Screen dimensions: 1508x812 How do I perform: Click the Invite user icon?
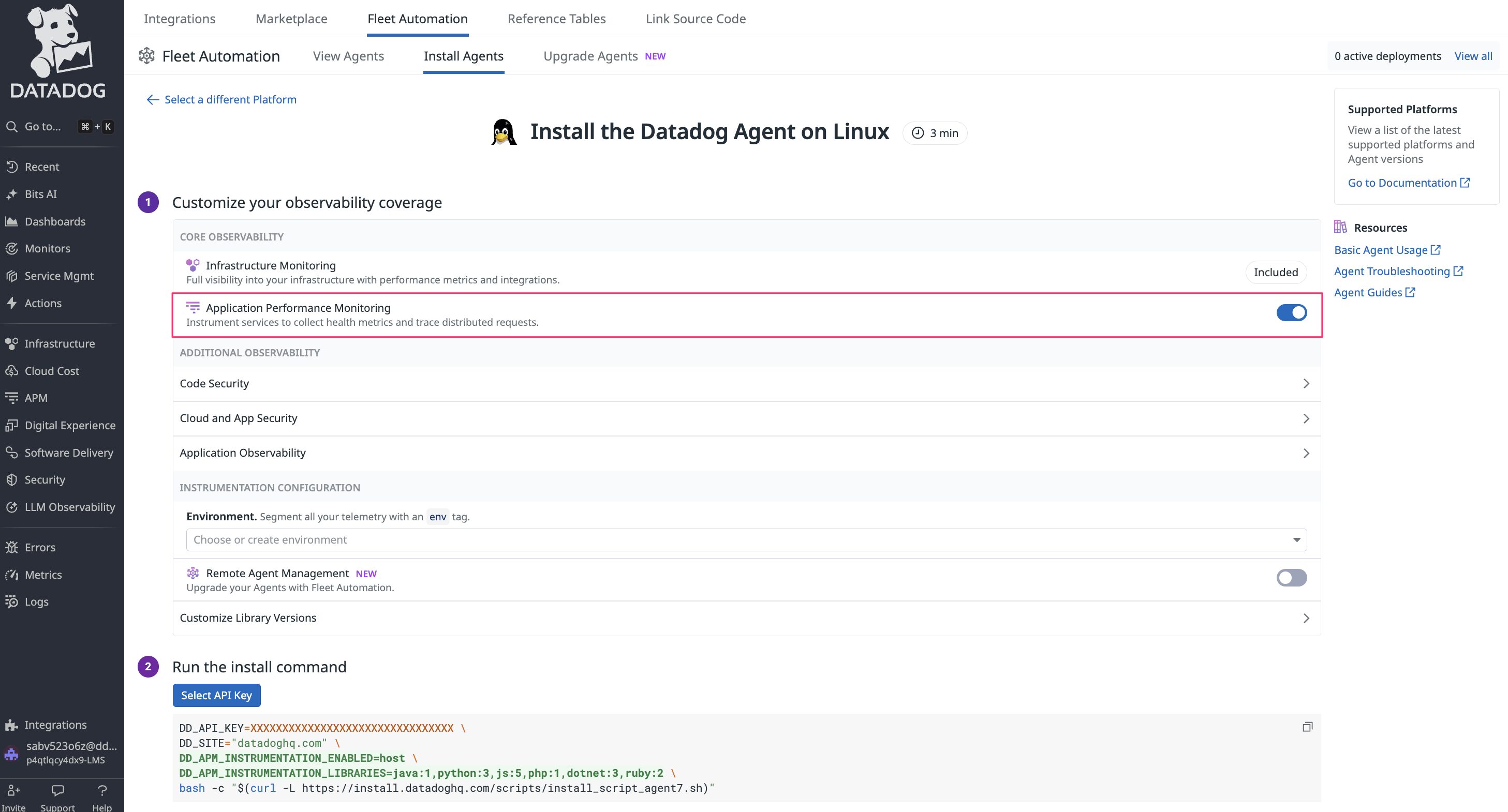13,790
